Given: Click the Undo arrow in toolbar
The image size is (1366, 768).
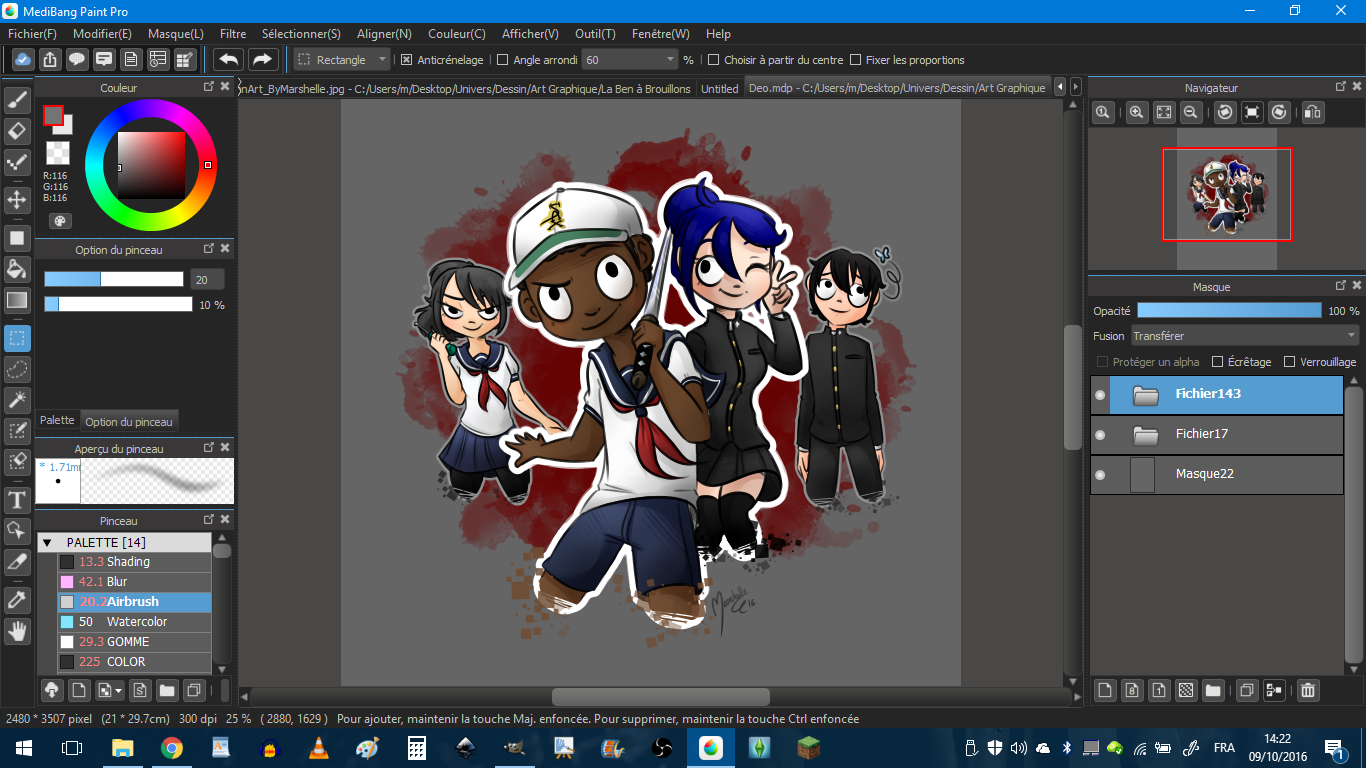Looking at the screenshot, I should tap(229, 60).
